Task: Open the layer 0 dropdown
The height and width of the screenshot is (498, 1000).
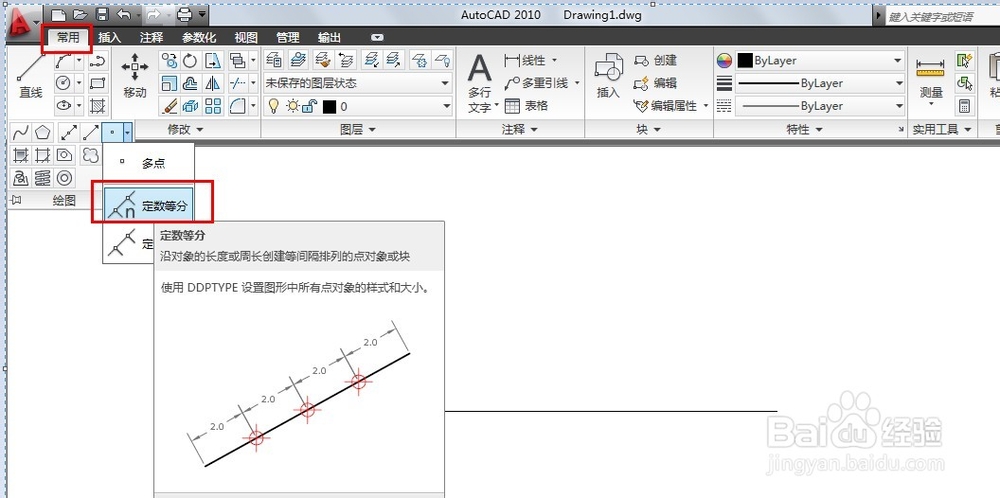Action: pyautogui.click(x=358, y=106)
